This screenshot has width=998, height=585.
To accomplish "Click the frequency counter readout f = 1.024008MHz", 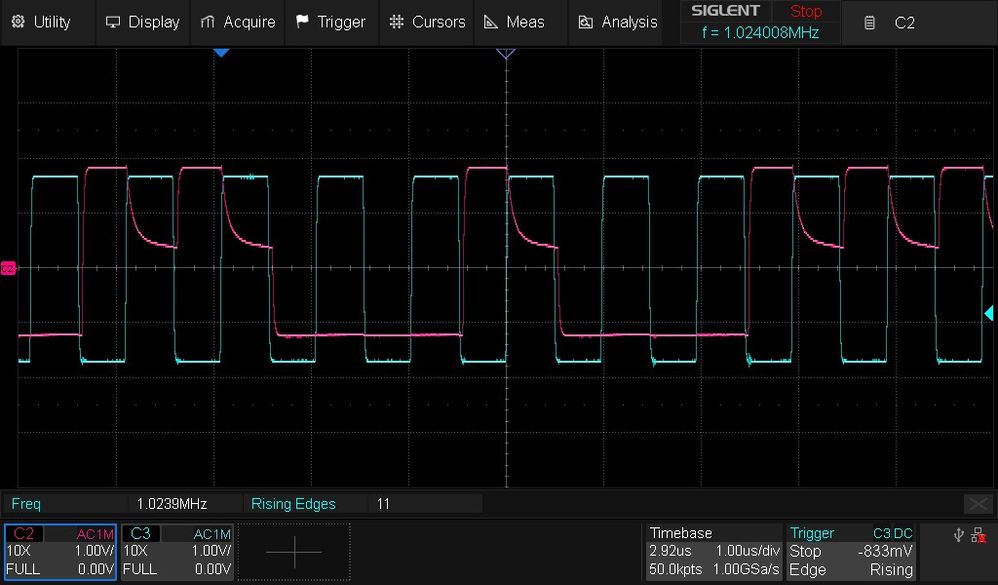I will [760, 33].
